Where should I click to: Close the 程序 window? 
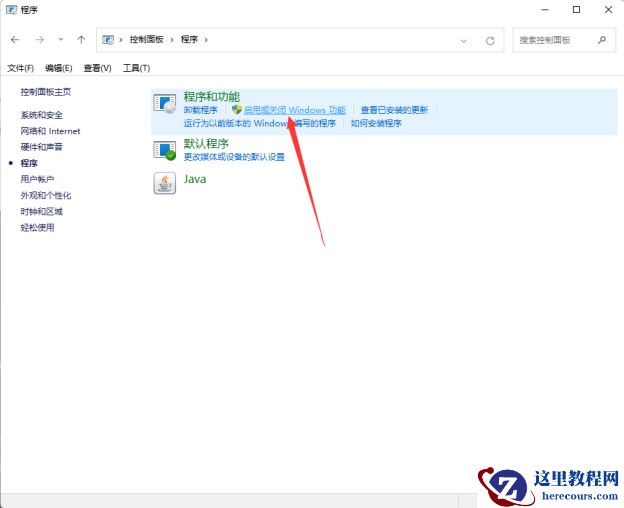(x=608, y=10)
